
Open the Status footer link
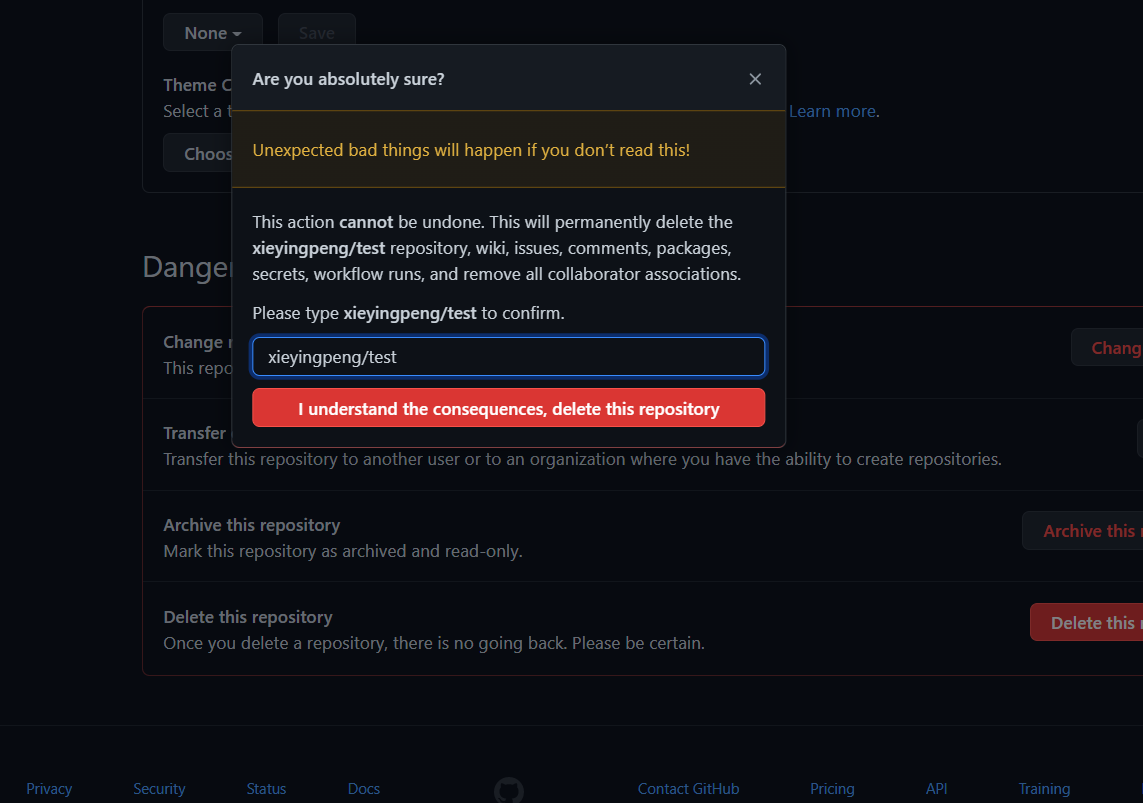tap(266, 788)
